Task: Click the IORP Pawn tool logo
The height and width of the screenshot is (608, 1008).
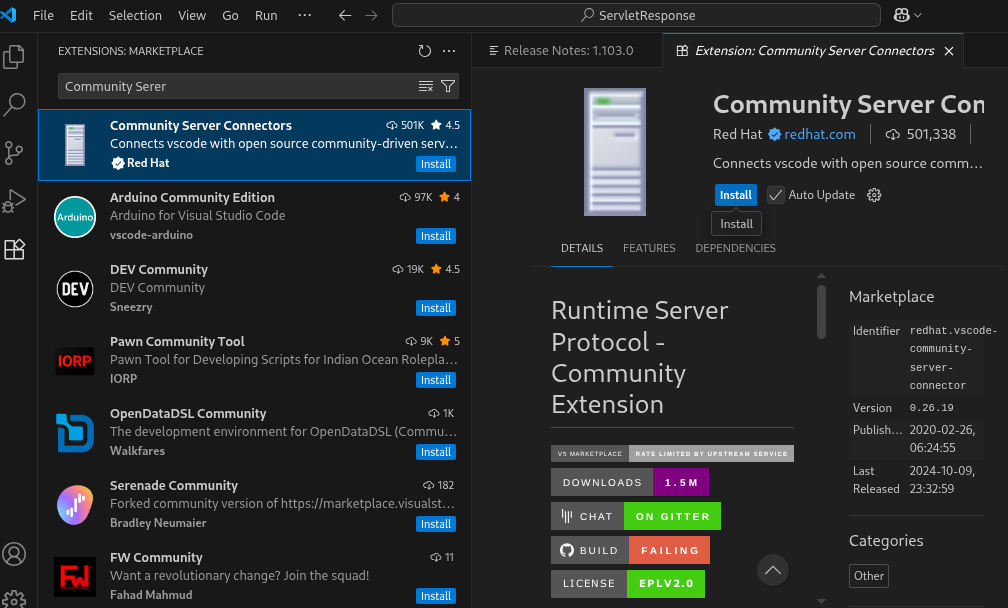Action: (75, 361)
